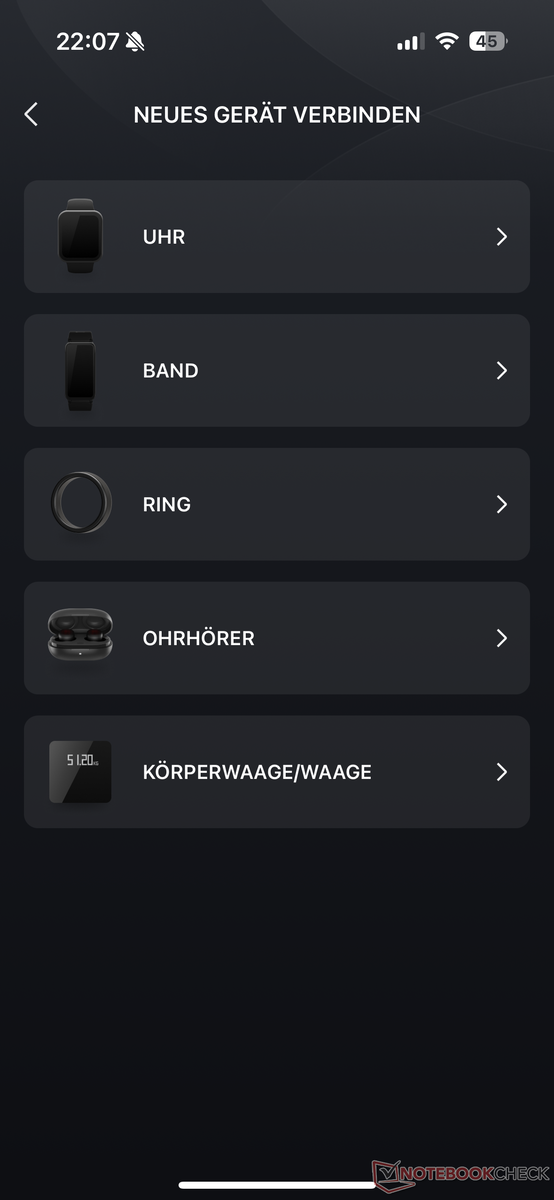Viewport: 554px width, 1200px height.
Task: Tap the Wi-Fi status icon
Action: (x=447, y=42)
